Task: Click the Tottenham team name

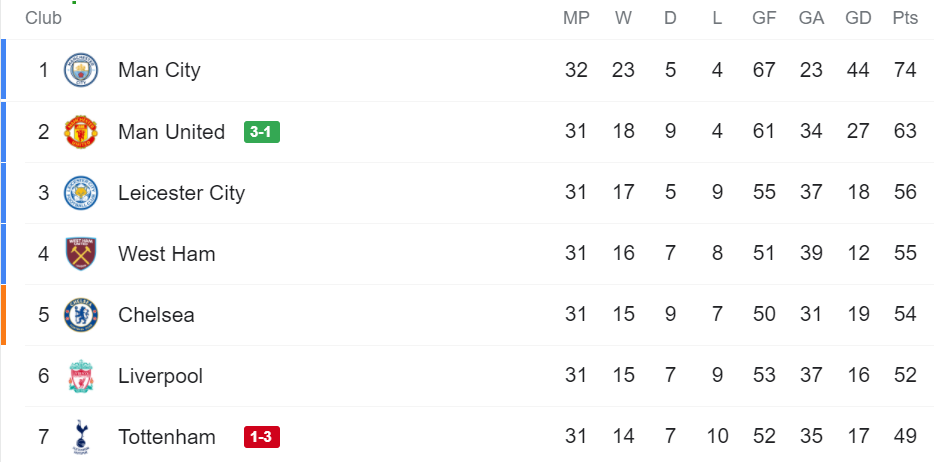Action: (166, 437)
